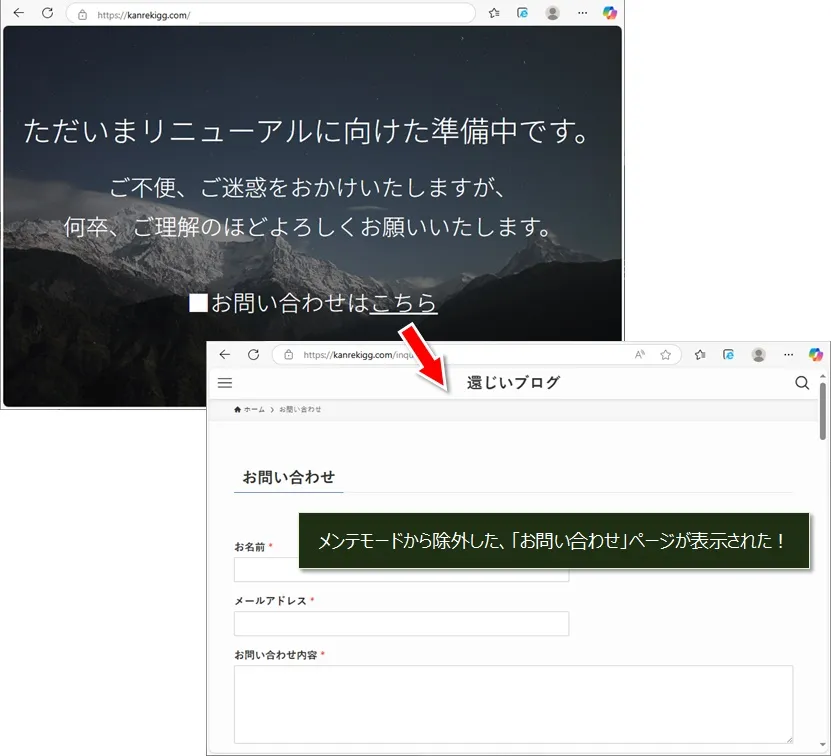Open Favorites in the maintenance page window
The height and width of the screenshot is (756, 831).
click(x=494, y=13)
